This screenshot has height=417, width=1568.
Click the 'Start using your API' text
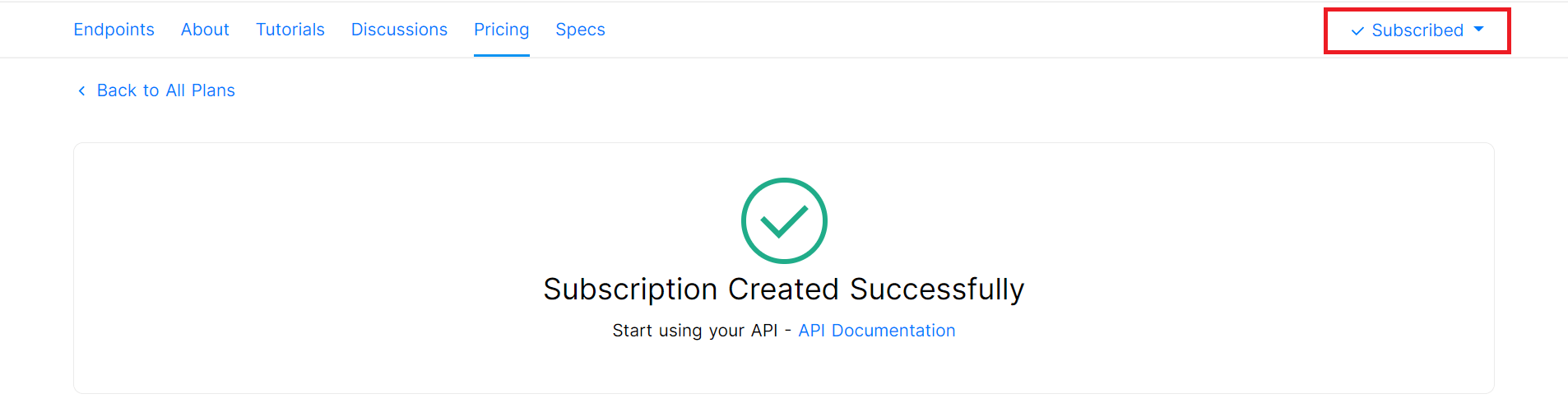tap(694, 331)
